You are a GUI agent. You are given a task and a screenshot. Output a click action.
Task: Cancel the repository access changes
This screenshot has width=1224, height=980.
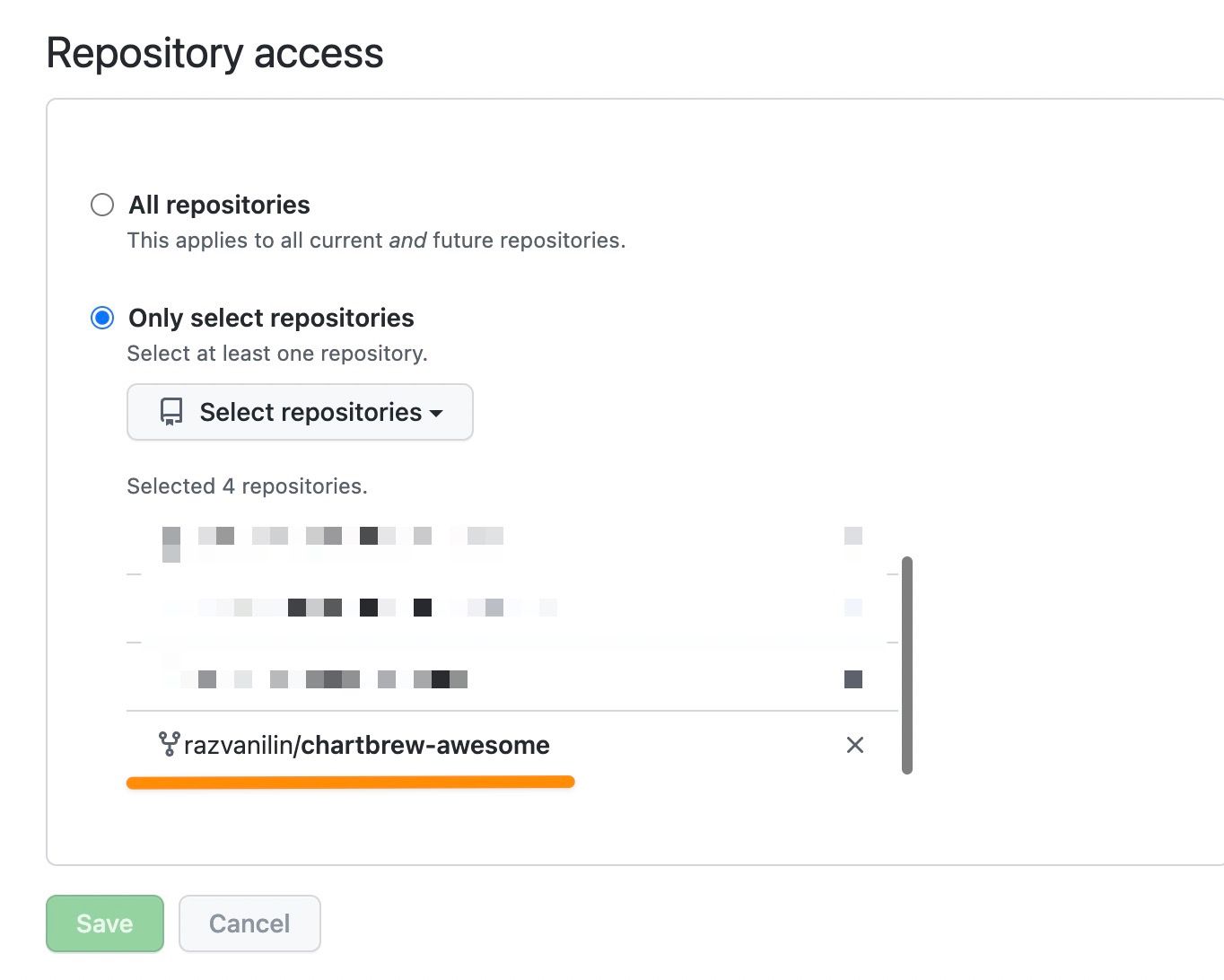[249, 923]
